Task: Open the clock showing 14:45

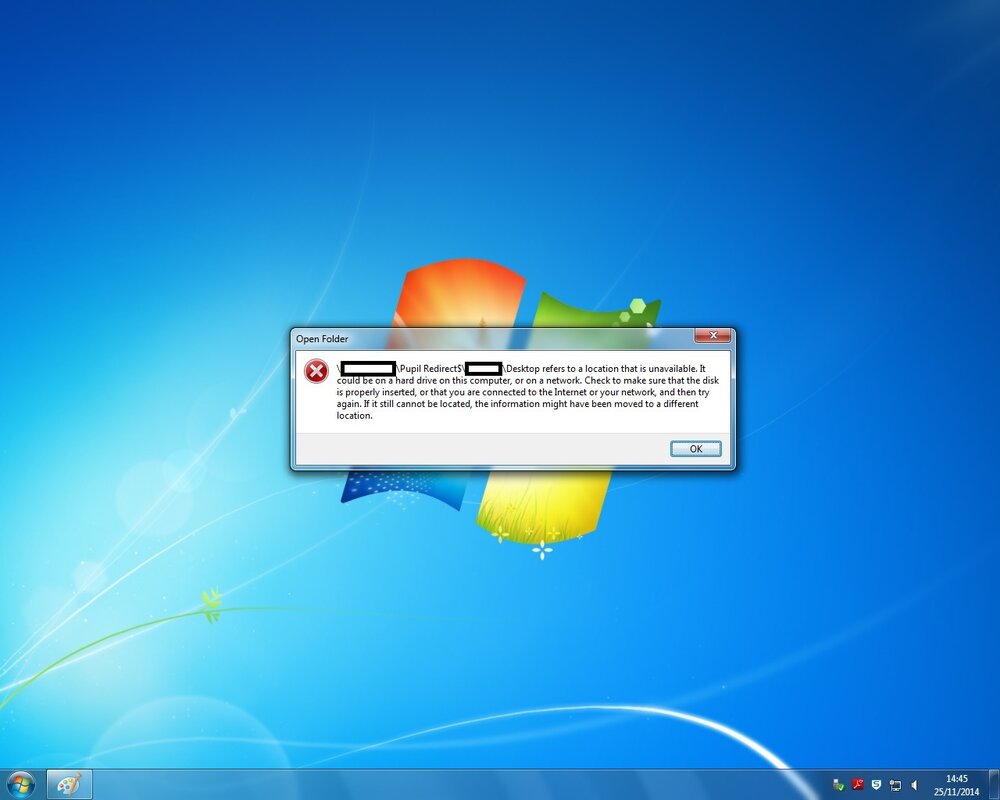Action: tap(956, 785)
